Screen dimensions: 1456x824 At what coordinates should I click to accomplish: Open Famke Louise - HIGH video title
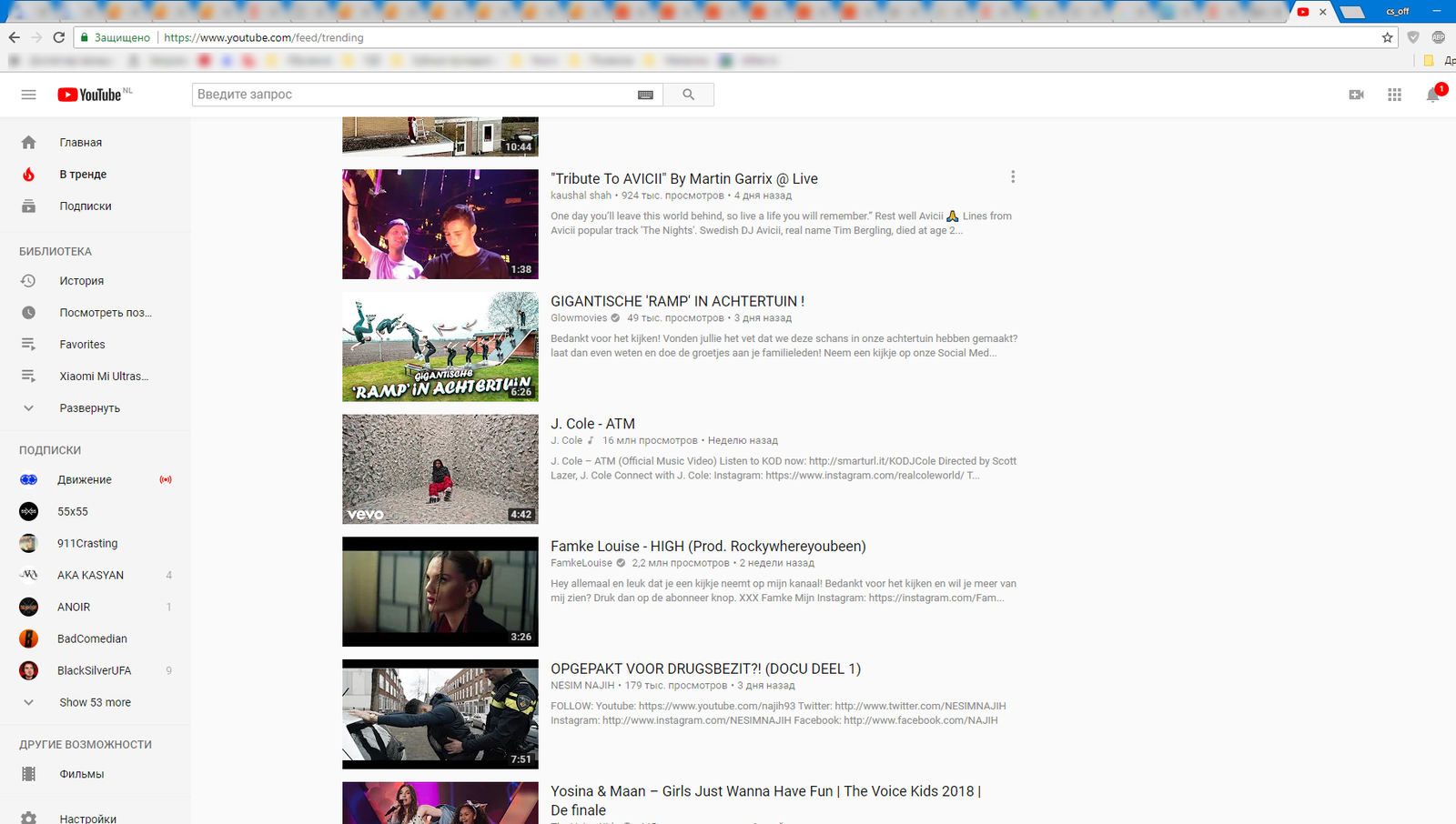click(708, 547)
